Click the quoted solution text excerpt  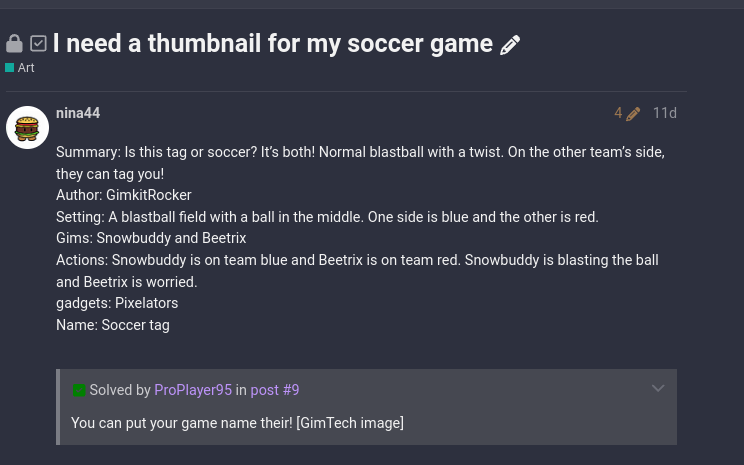pos(237,423)
